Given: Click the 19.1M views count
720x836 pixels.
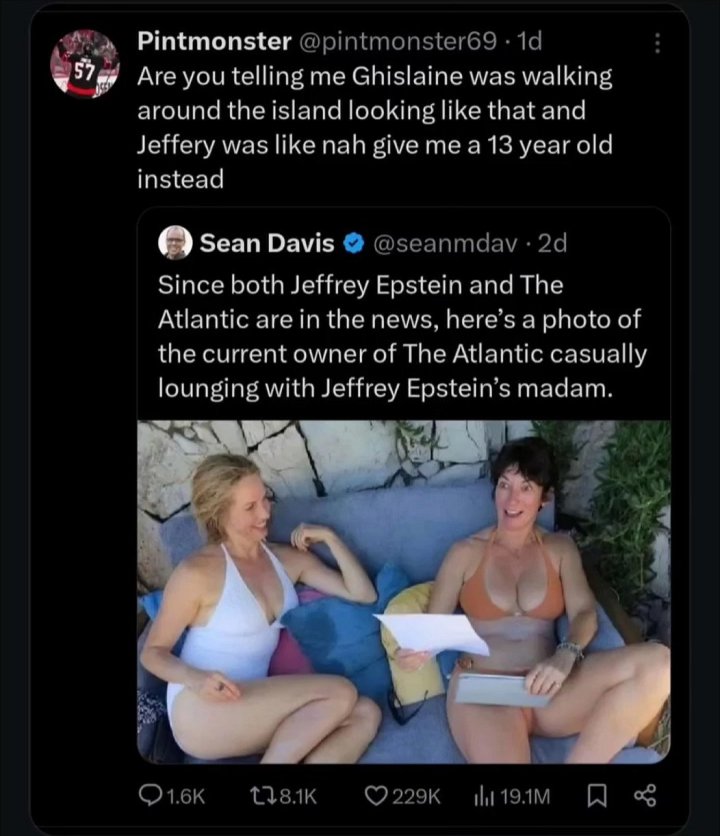Looking at the screenshot, I should click(x=524, y=795).
